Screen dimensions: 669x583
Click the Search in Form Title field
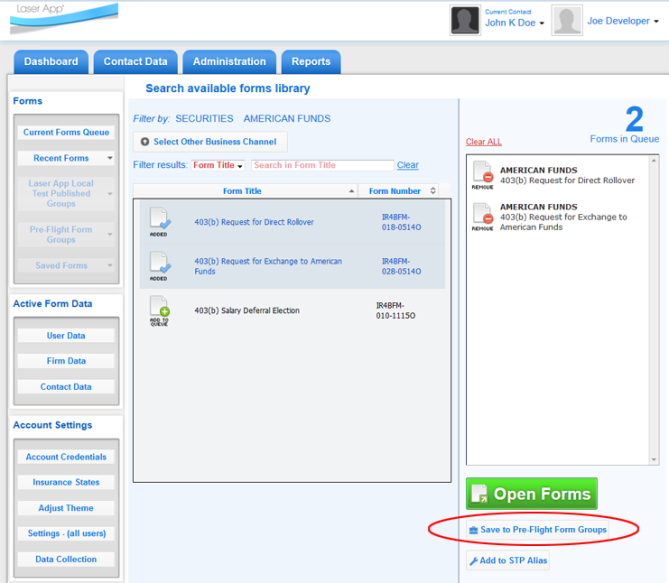(322, 166)
